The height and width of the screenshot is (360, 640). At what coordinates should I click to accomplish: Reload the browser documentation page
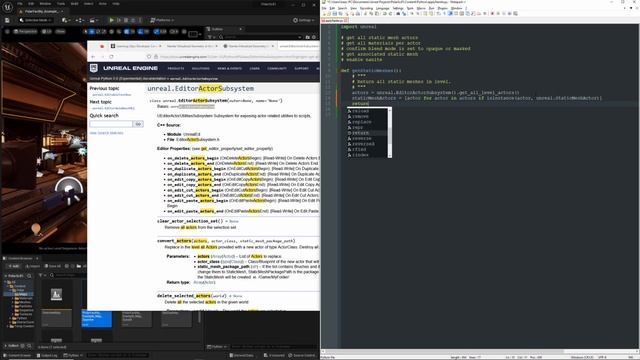point(111,57)
